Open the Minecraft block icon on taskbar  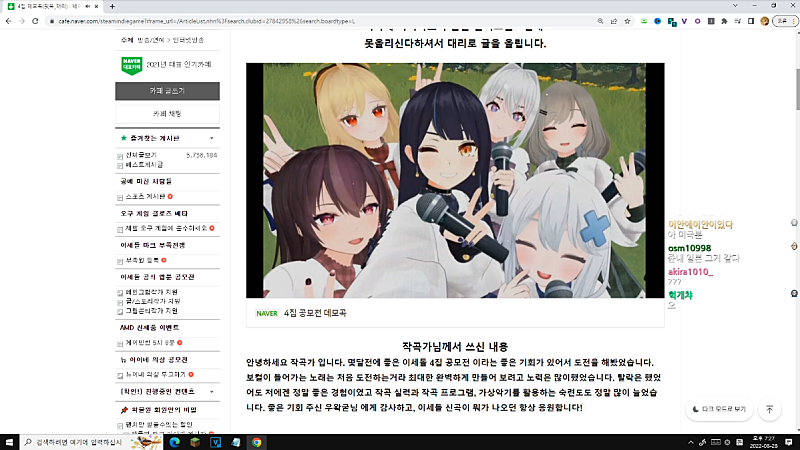point(195,442)
